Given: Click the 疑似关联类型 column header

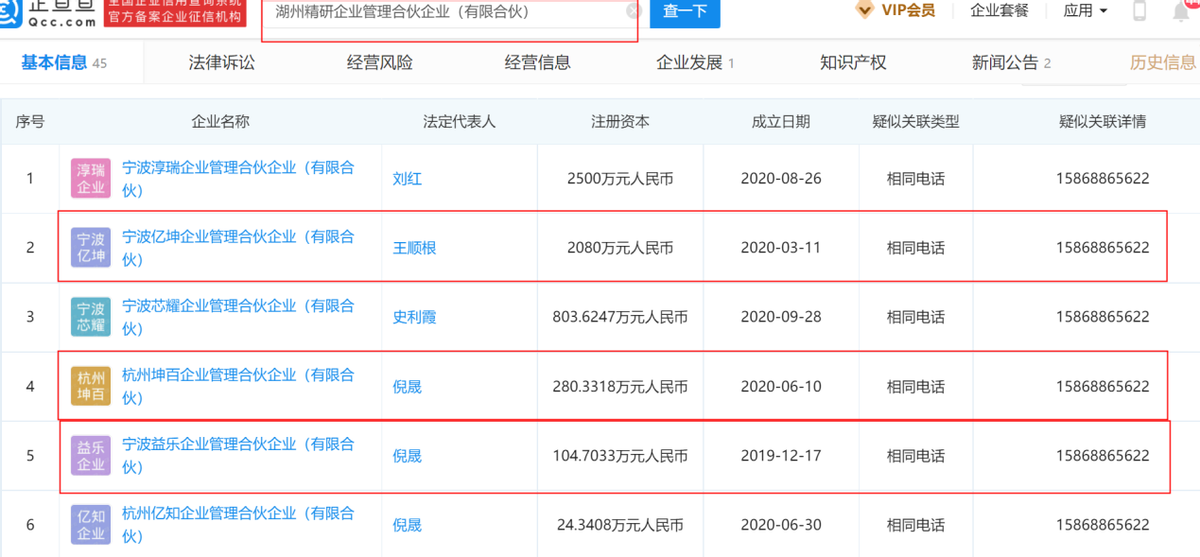Looking at the screenshot, I should click(916, 122).
